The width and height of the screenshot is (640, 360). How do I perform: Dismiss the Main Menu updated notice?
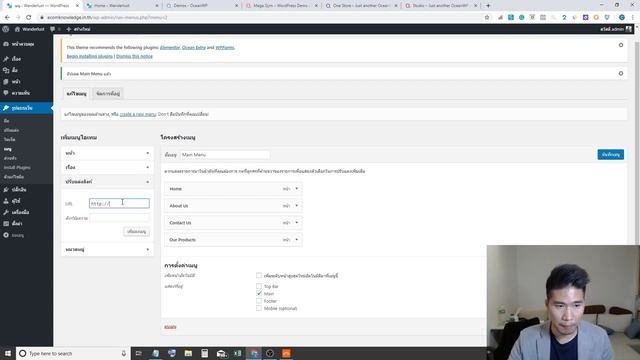tap(621, 73)
